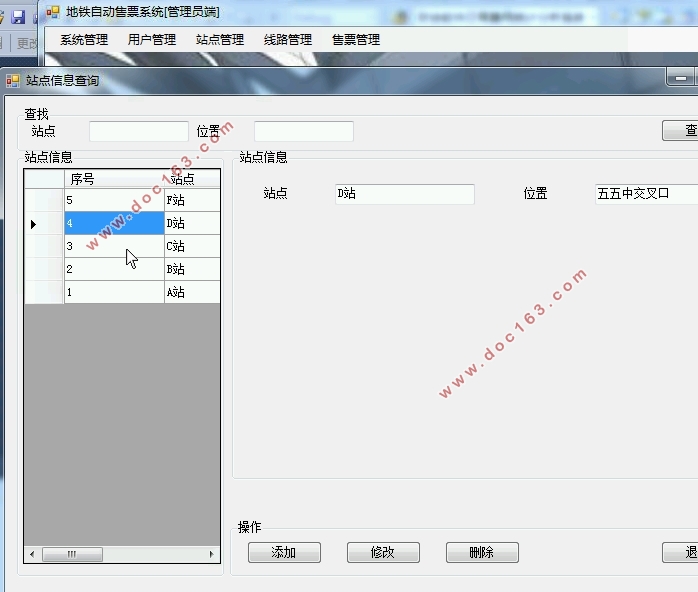Click the 站点信息查询 window icon
Image resolution: width=698 pixels, height=592 pixels.
12,81
